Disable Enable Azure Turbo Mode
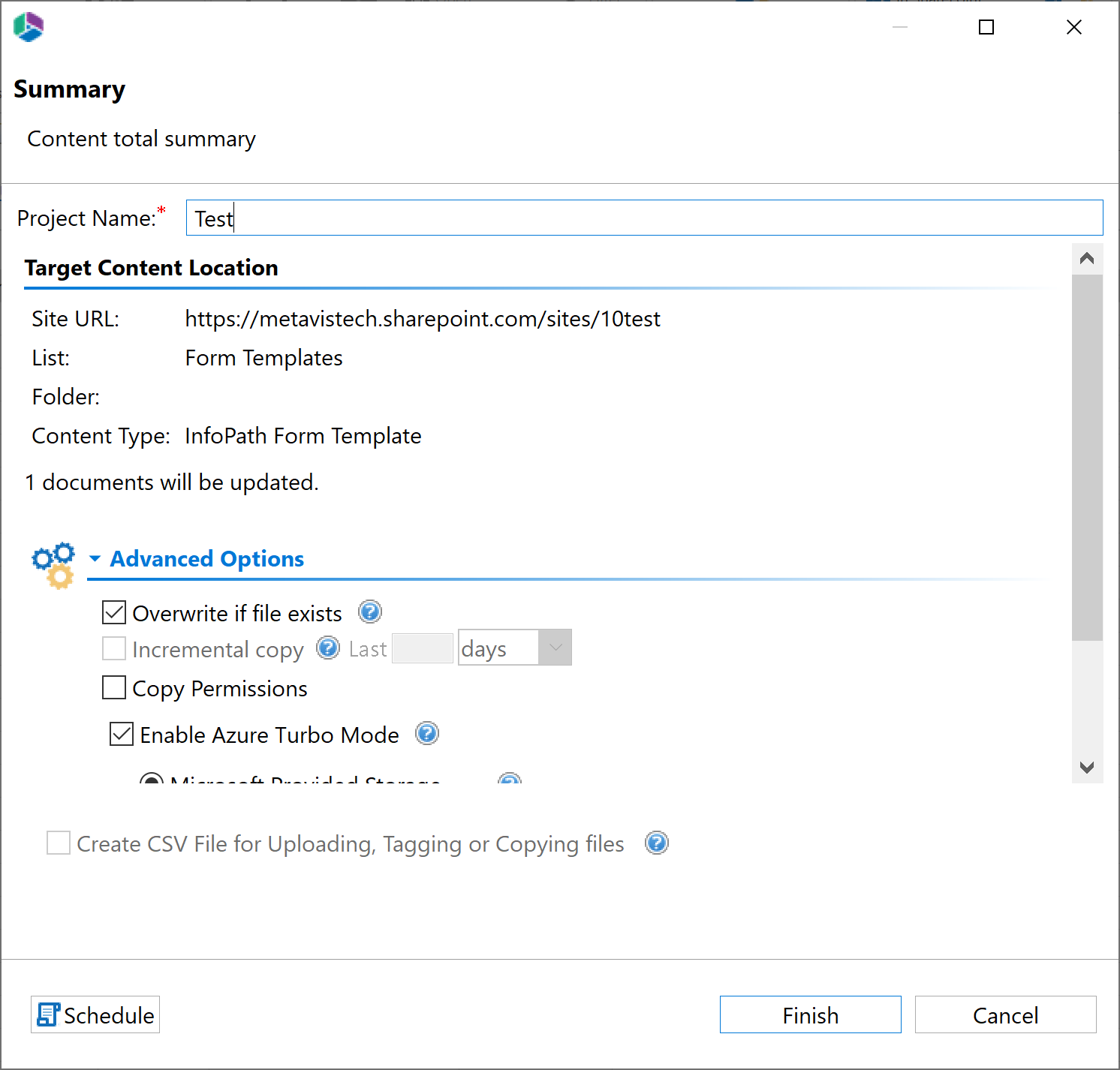The image size is (1120, 1070). [x=121, y=734]
